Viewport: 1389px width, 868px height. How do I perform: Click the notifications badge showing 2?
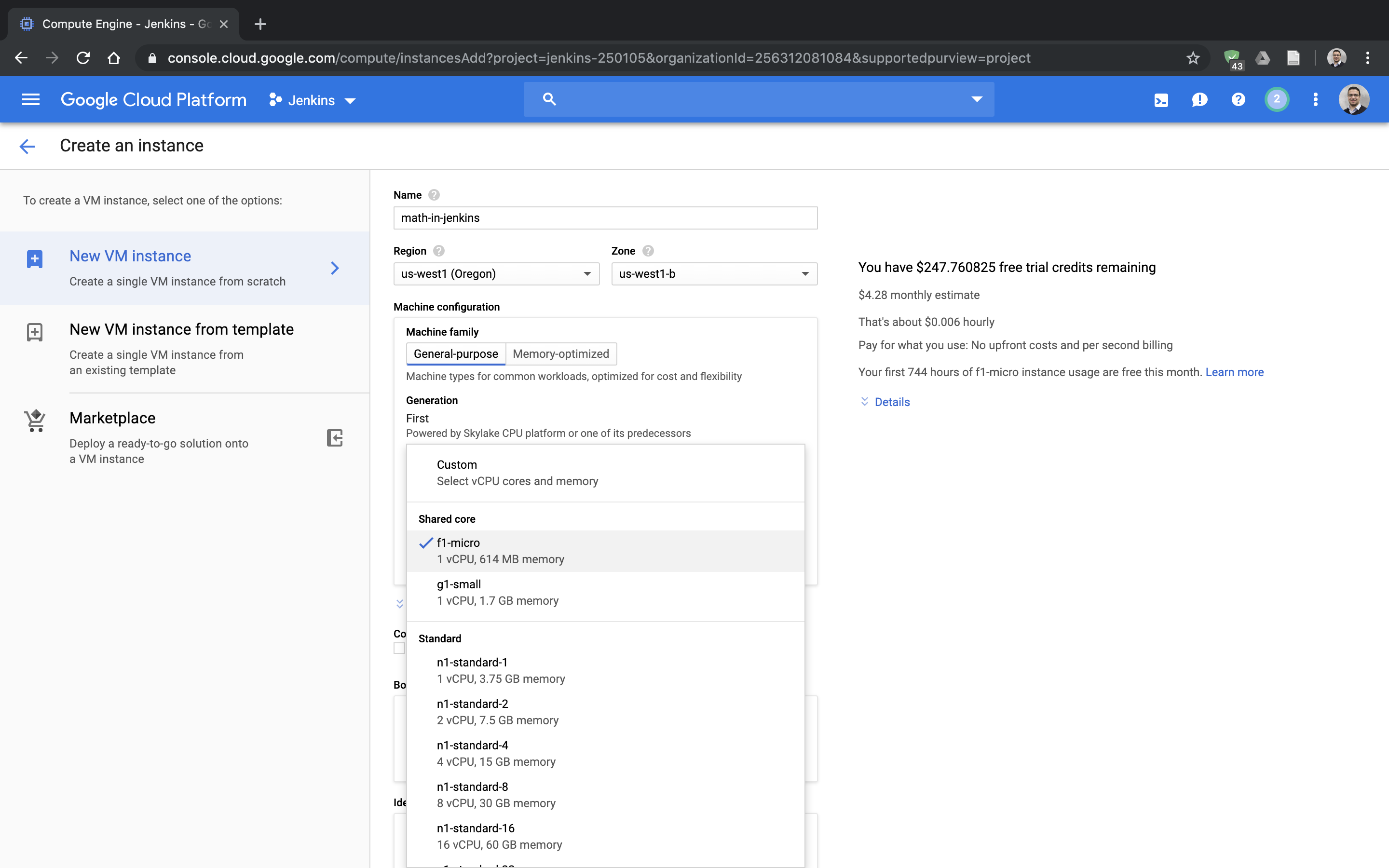(1277, 100)
